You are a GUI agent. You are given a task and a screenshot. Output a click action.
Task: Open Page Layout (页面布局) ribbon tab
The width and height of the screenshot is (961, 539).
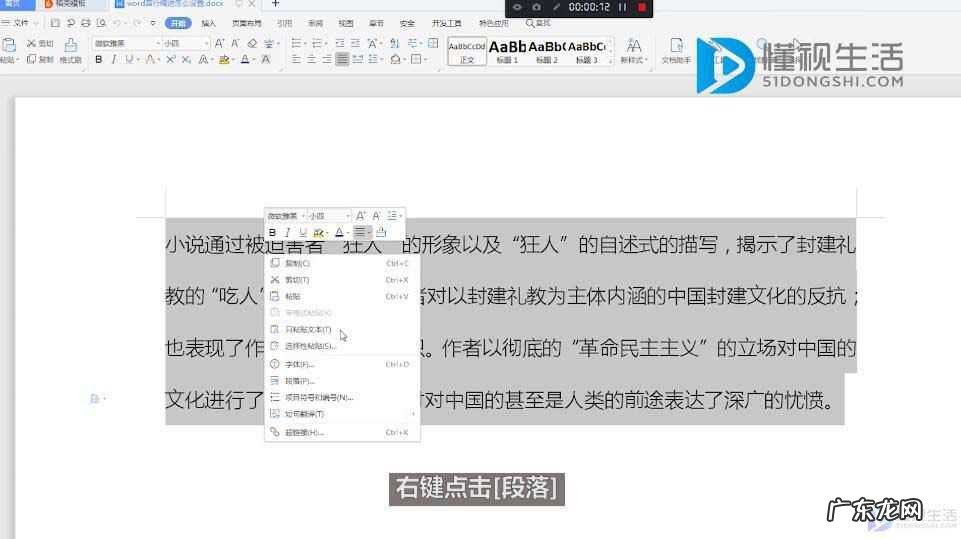point(246,23)
